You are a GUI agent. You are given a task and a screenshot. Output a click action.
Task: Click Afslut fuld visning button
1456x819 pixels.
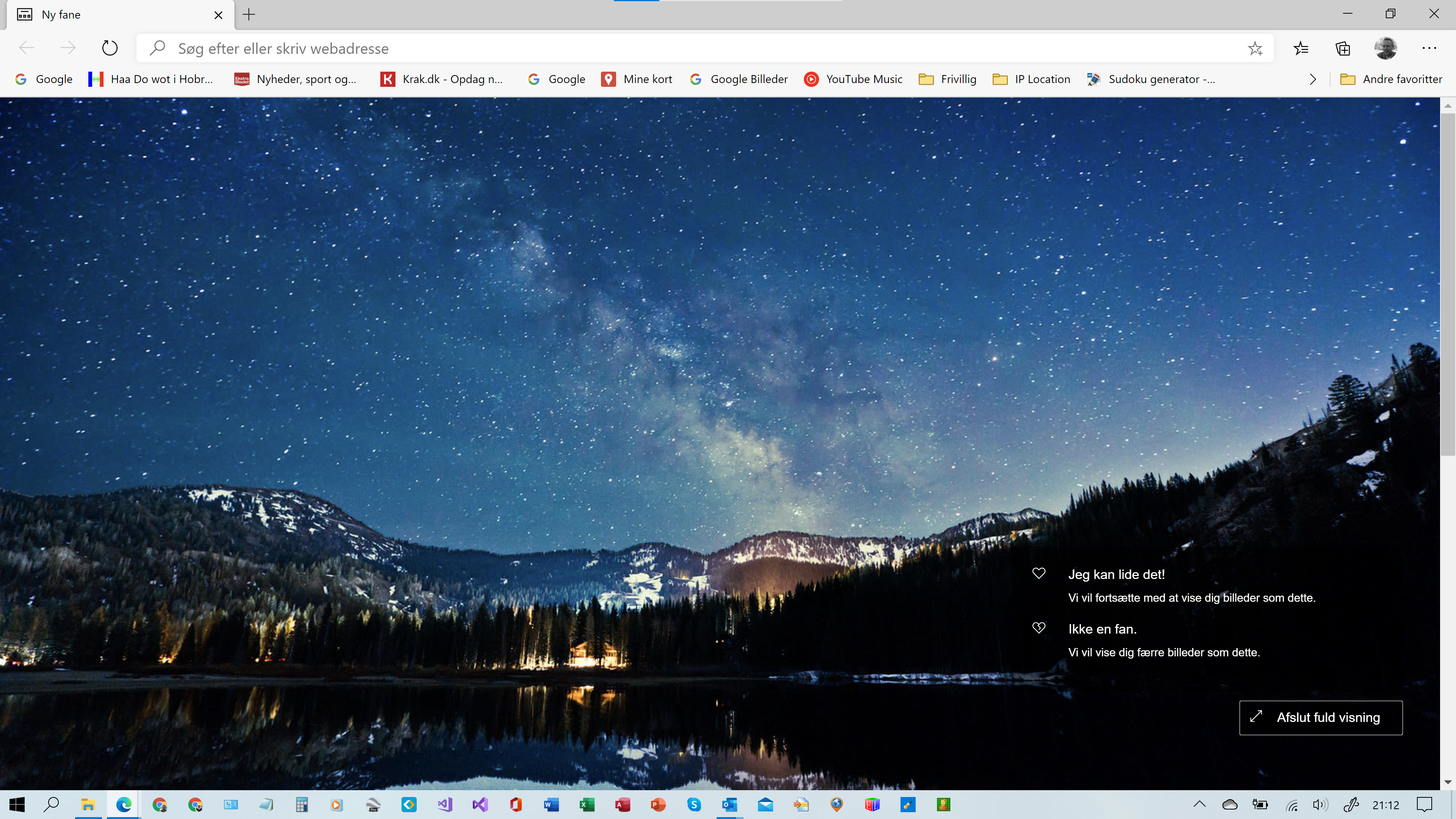point(1320,717)
